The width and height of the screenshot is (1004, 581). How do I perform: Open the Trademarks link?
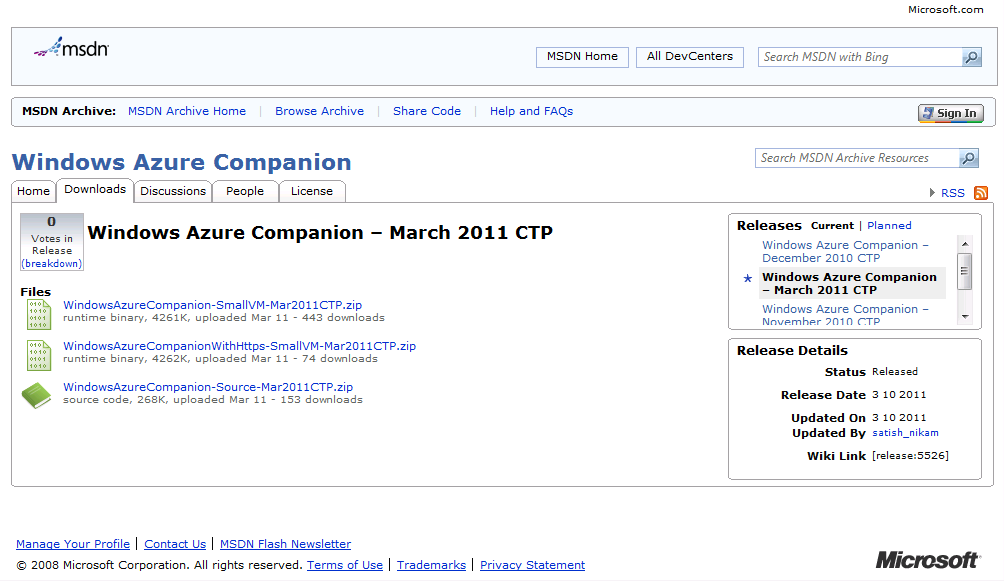431,565
